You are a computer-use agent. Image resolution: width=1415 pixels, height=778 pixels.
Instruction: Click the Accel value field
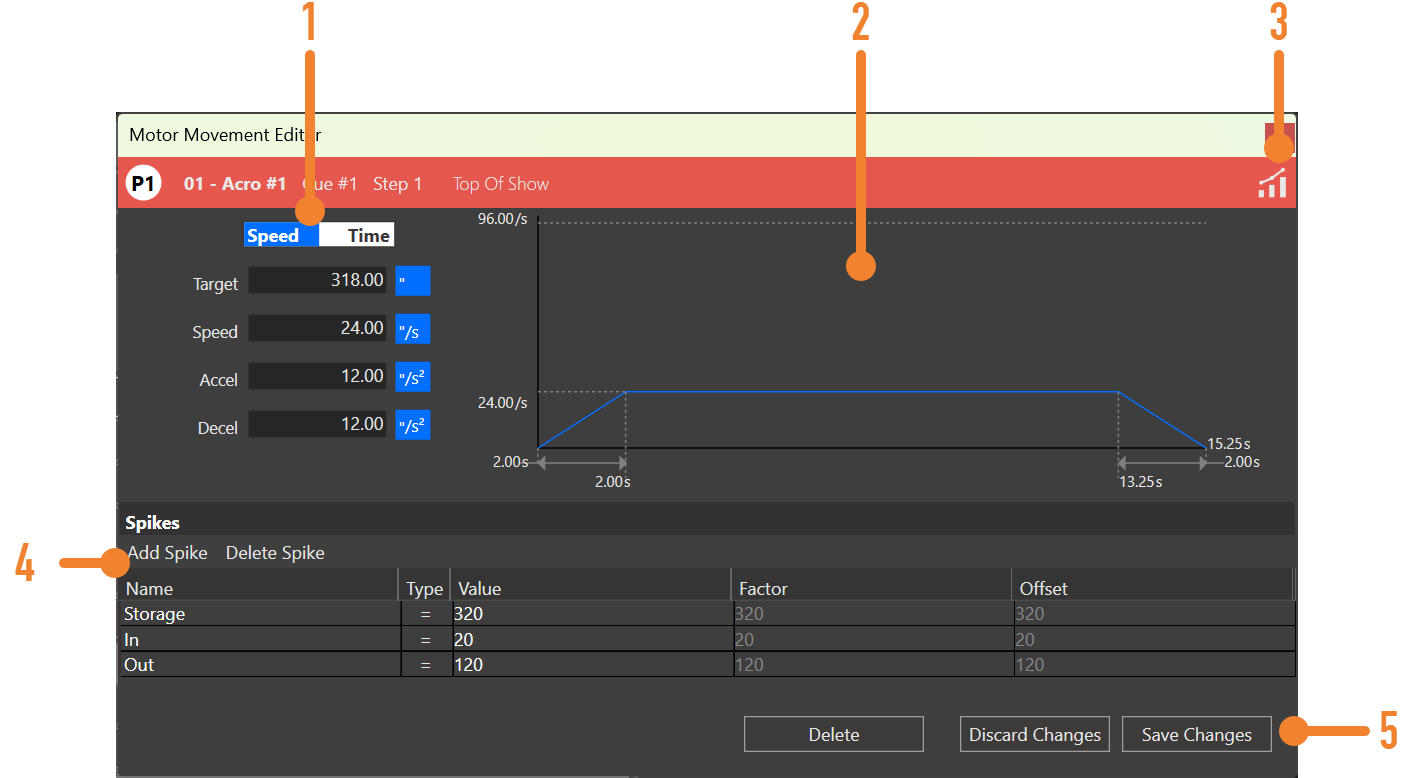tap(317, 376)
